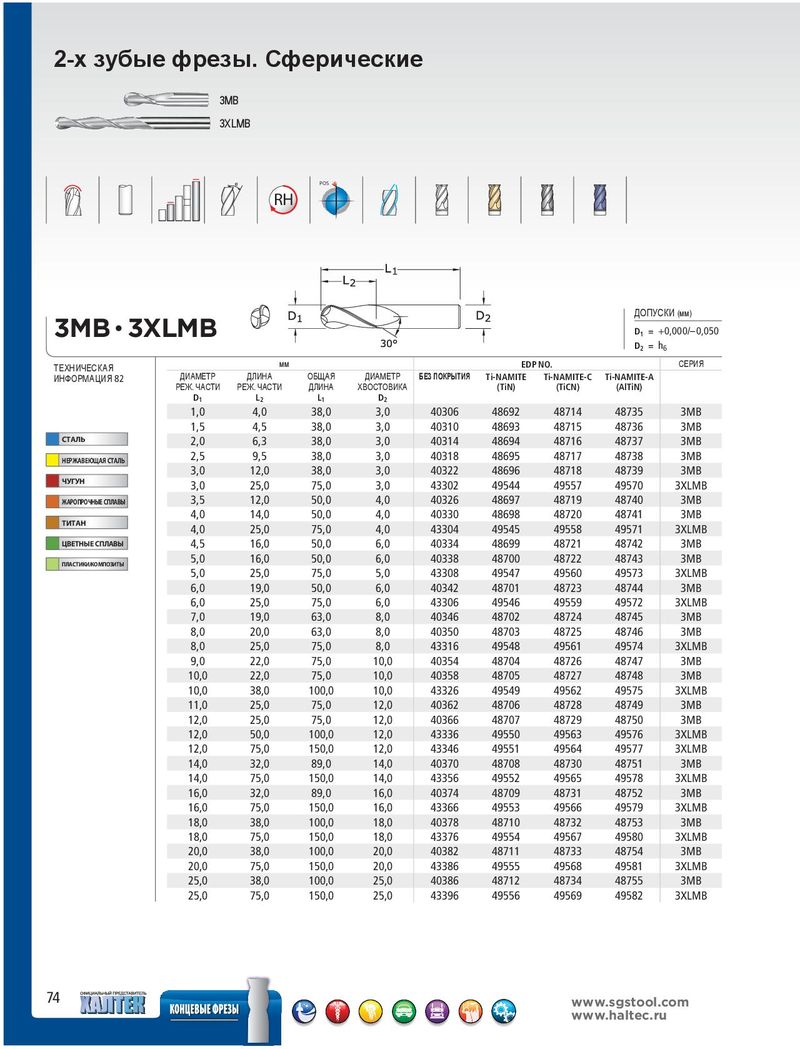The width and height of the screenshot is (800, 1049).
Task: Click the RH right-hand rotation icon
Action: [283, 199]
